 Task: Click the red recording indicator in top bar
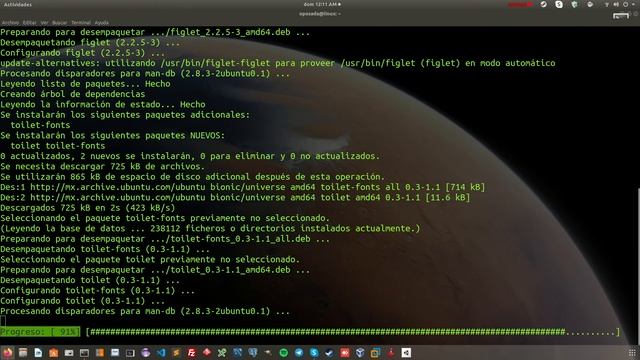click(x=520, y=4)
